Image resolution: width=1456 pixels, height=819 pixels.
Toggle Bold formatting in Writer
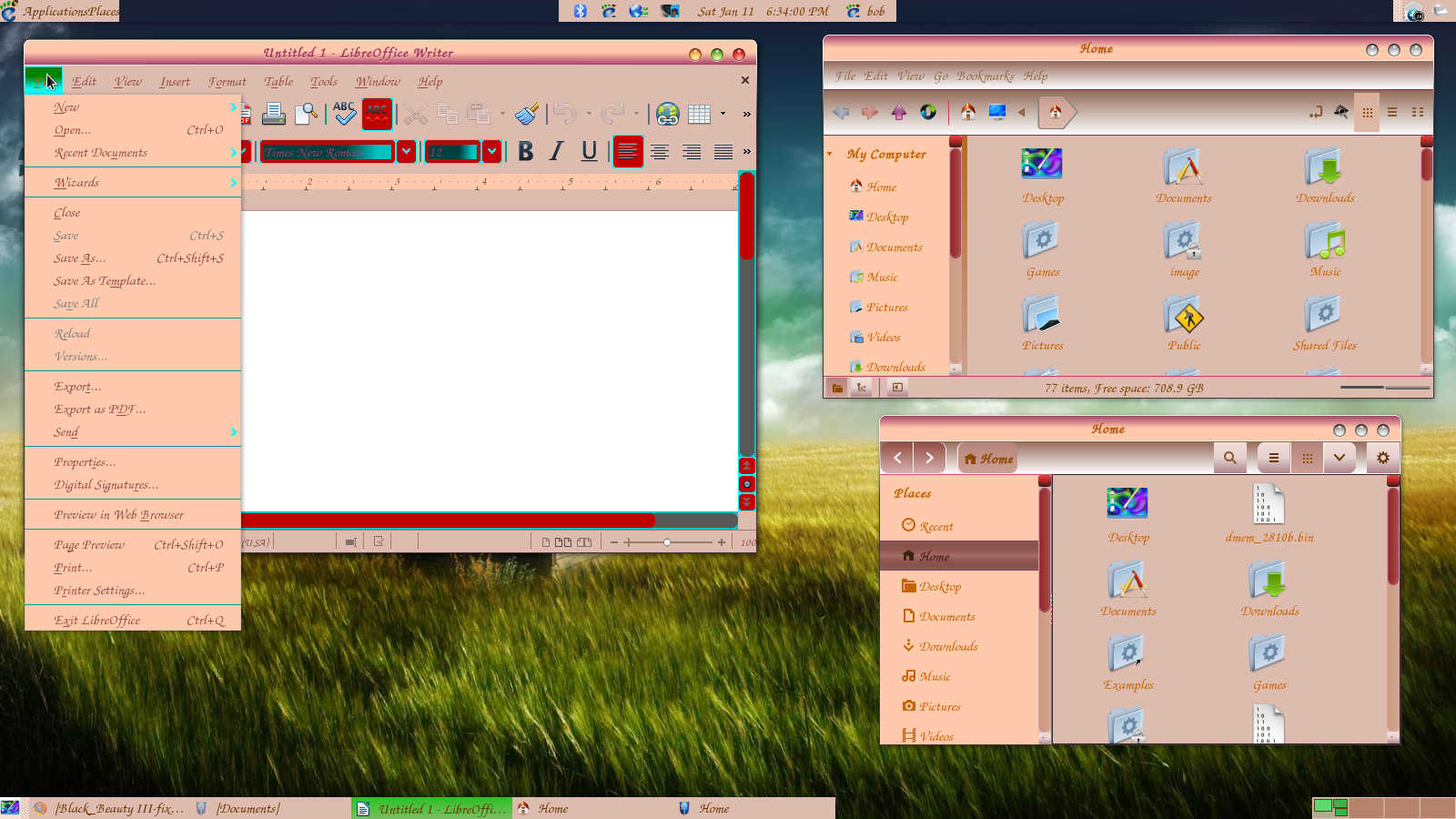coord(525,151)
